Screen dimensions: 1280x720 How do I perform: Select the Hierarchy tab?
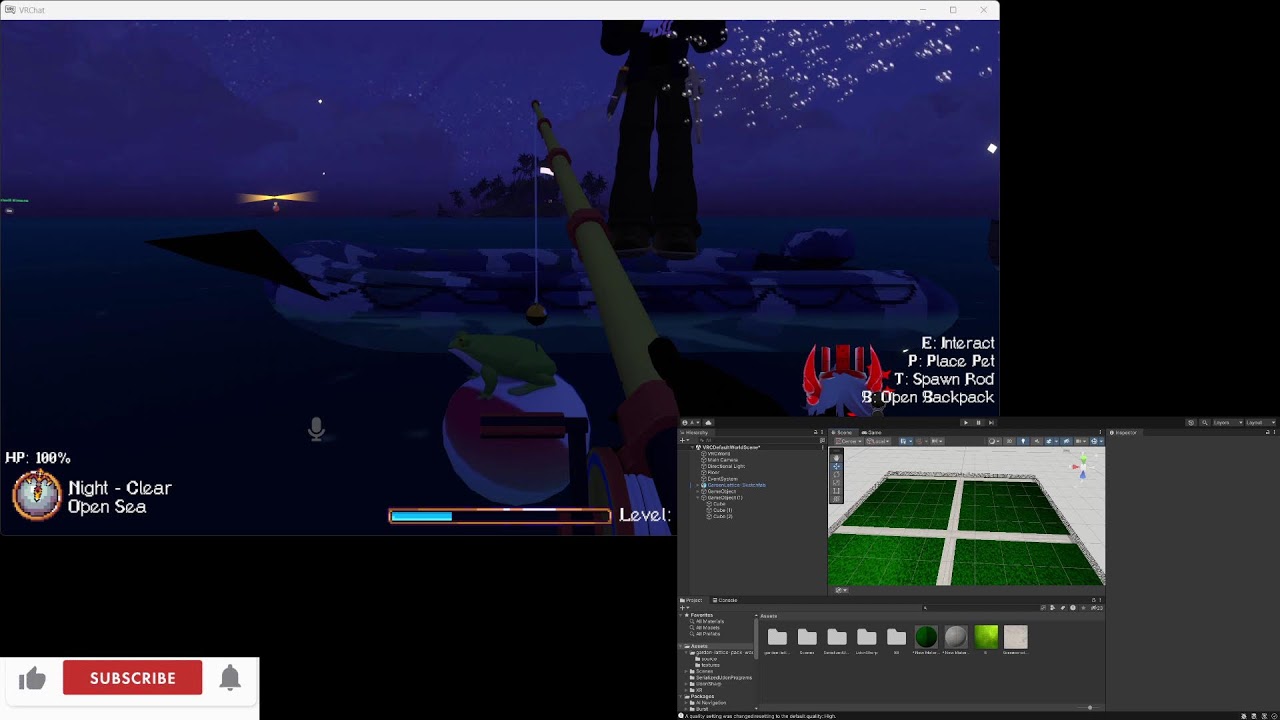click(695, 432)
